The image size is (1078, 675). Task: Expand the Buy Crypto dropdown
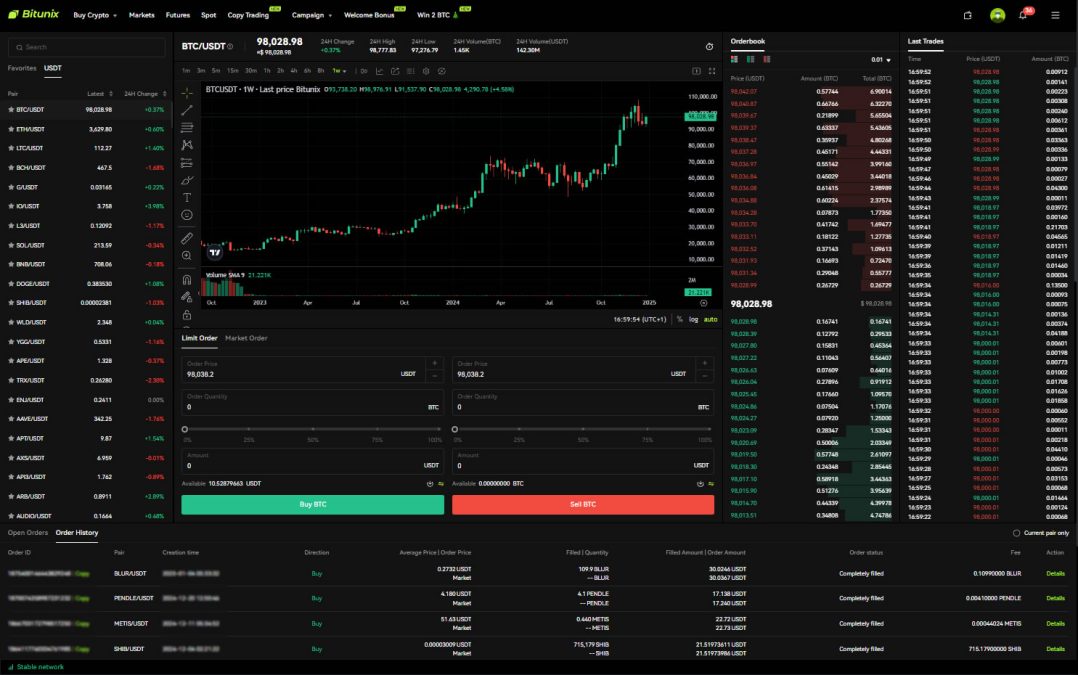(95, 15)
